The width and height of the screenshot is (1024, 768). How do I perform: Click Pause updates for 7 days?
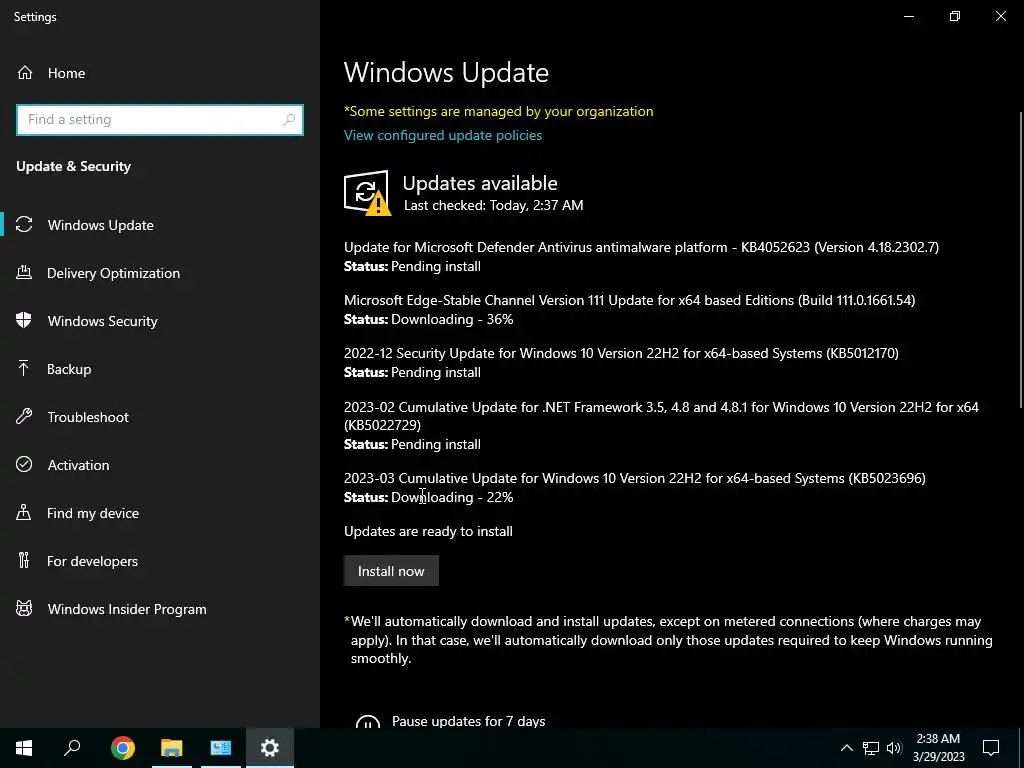pyautogui.click(x=468, y=721)
